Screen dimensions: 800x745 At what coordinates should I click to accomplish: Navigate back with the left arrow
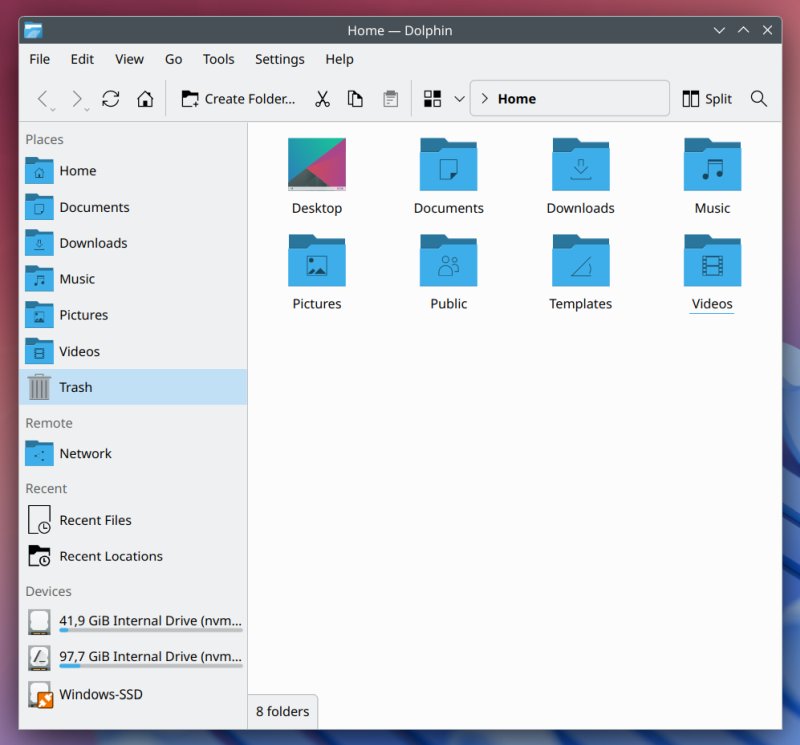[43, 99]
